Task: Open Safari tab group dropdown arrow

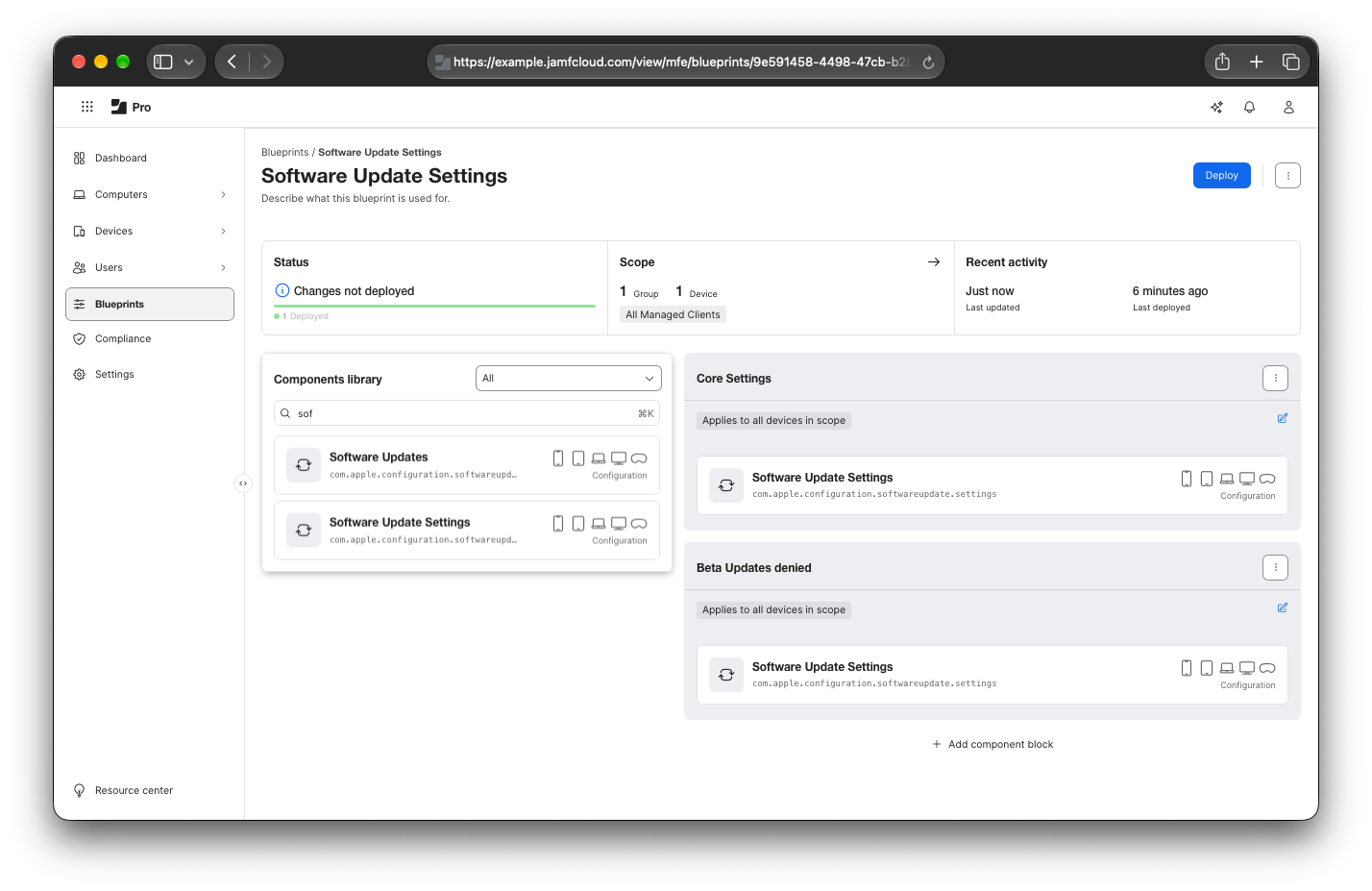Action: click(x=188, y=62)
